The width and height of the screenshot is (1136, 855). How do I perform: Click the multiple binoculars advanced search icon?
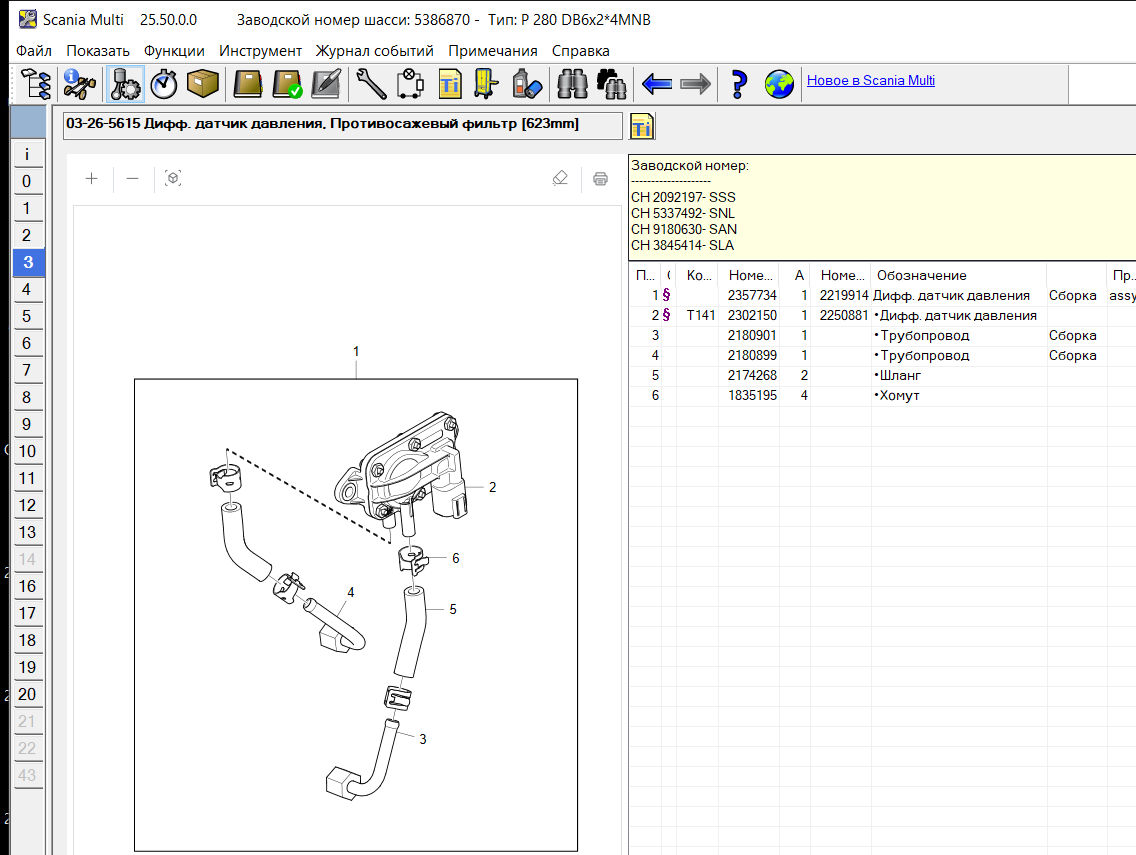pyautogui.click(x=611, y=84)
